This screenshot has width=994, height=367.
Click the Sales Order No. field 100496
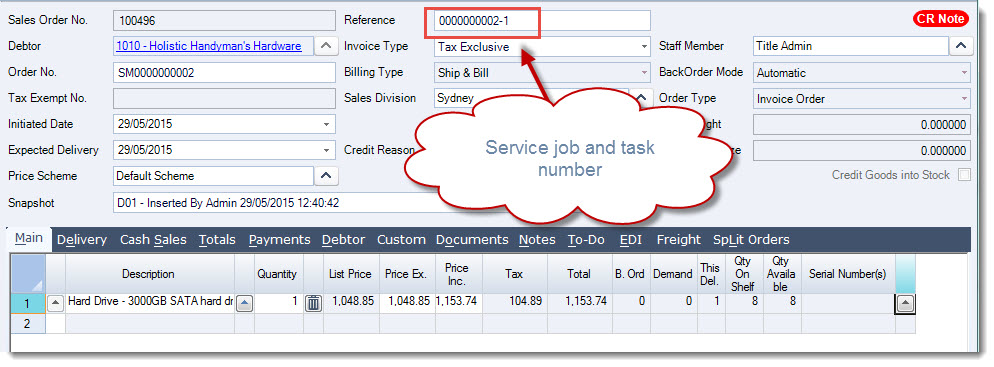coord(224,20)
